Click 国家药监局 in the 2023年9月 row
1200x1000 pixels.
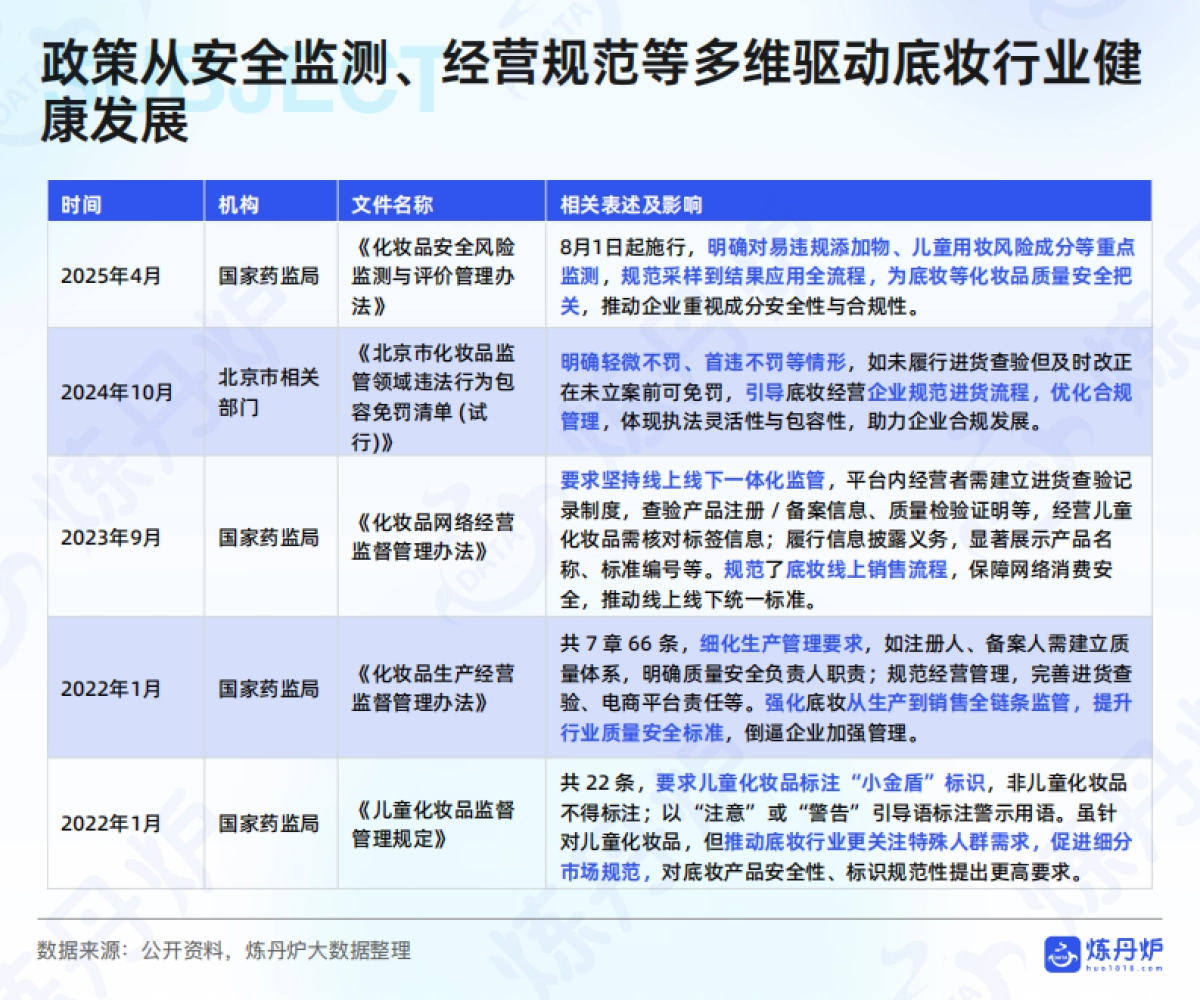(266, 538)
